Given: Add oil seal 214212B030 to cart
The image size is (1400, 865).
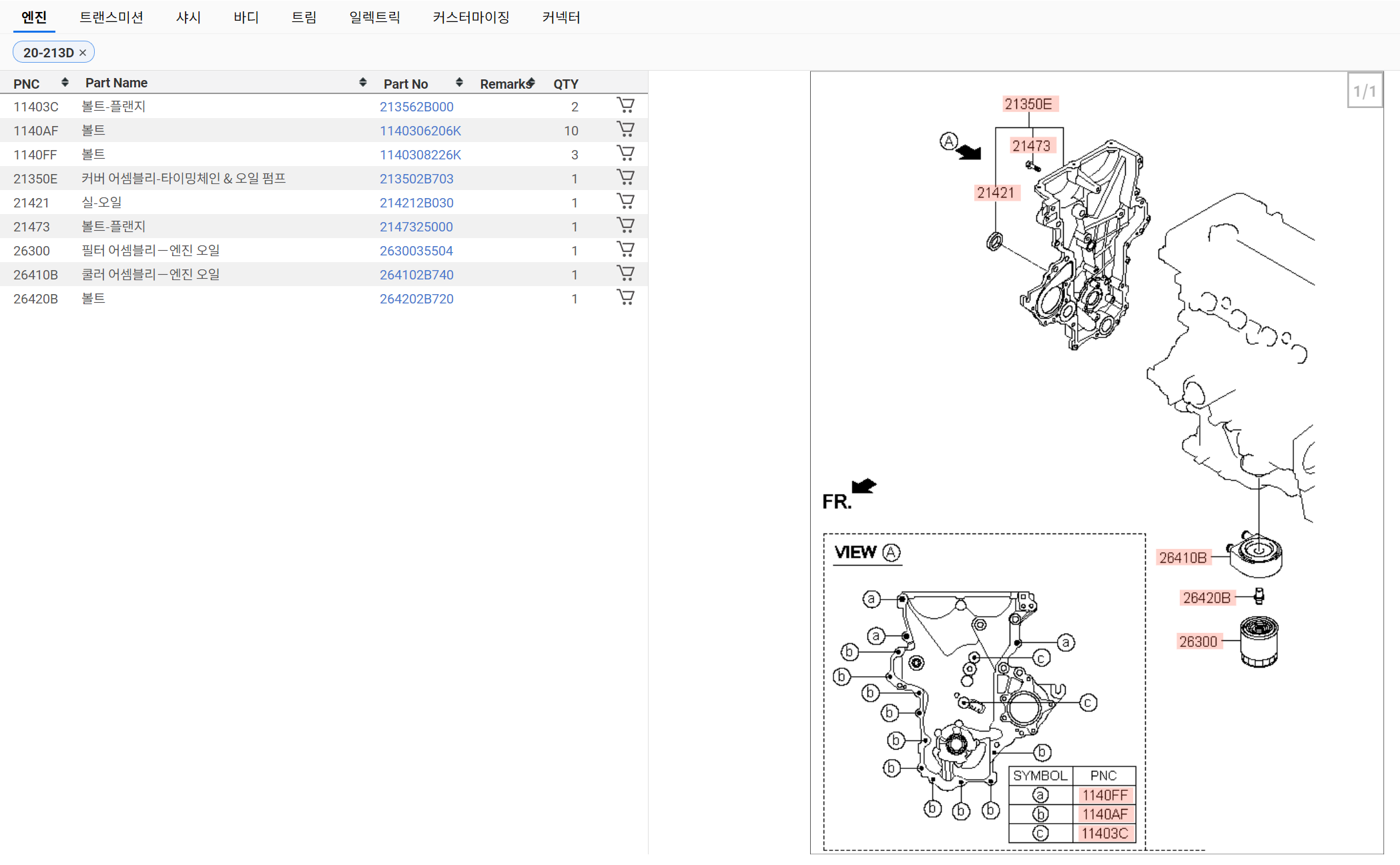Looking at the screenshot, I should [x=625, y=201].
